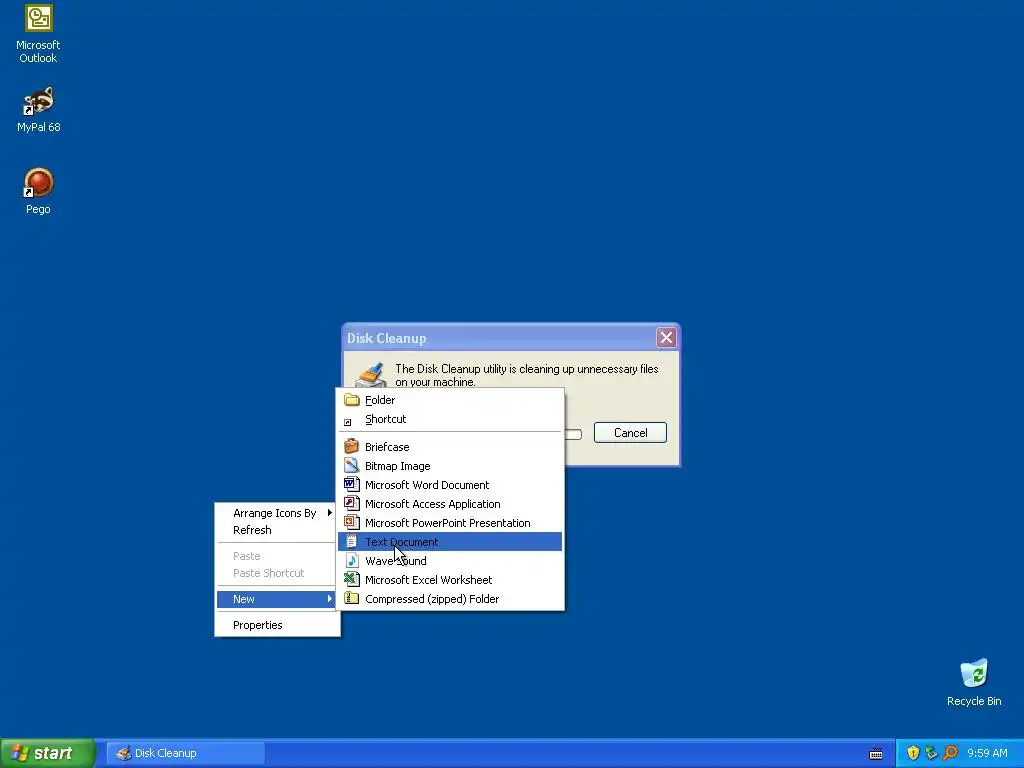Choose Microsoft Access Application entry
Screen dimensions: 1024x768
coord(450,504)
